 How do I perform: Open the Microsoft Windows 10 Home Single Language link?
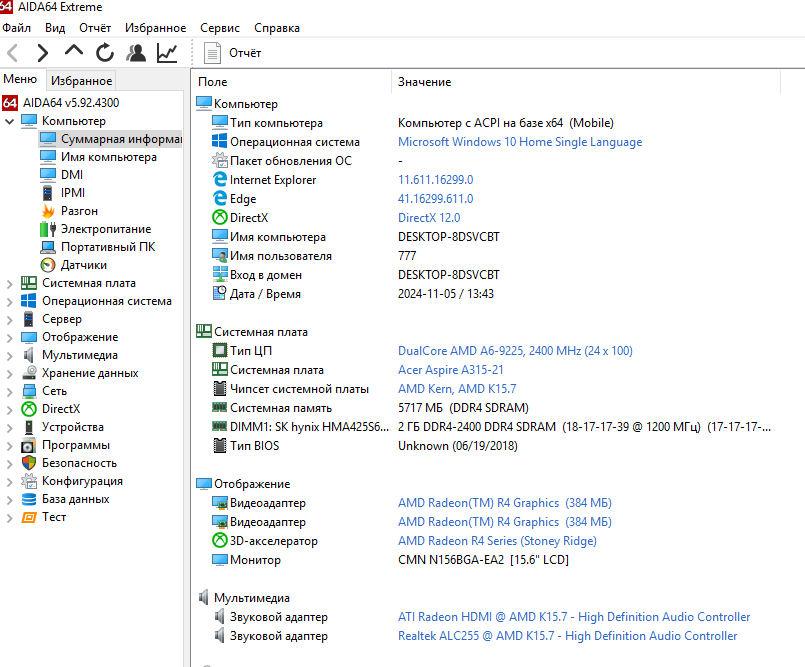520,142
